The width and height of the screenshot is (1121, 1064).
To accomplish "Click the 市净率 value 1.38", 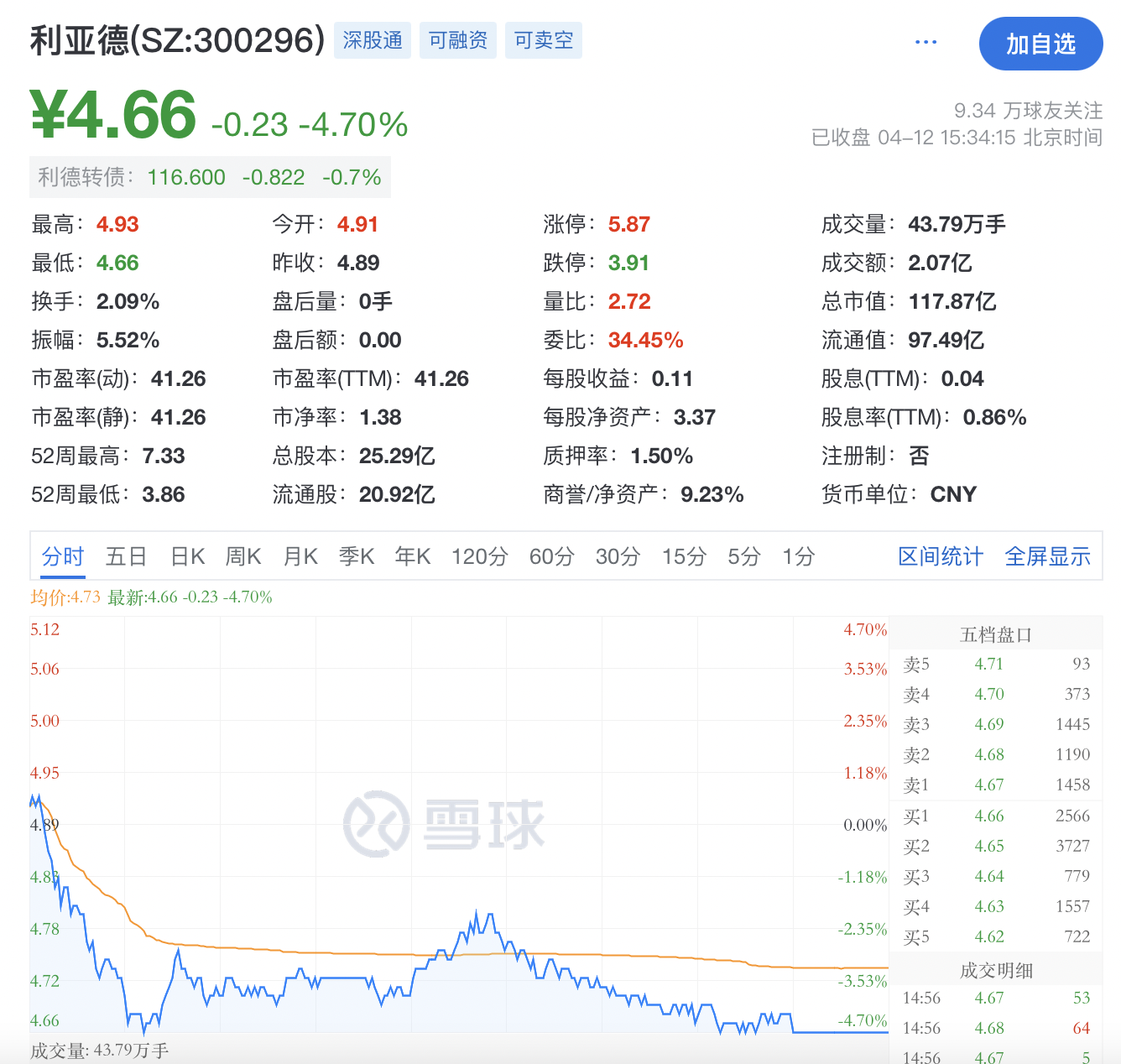I will 381,417.
